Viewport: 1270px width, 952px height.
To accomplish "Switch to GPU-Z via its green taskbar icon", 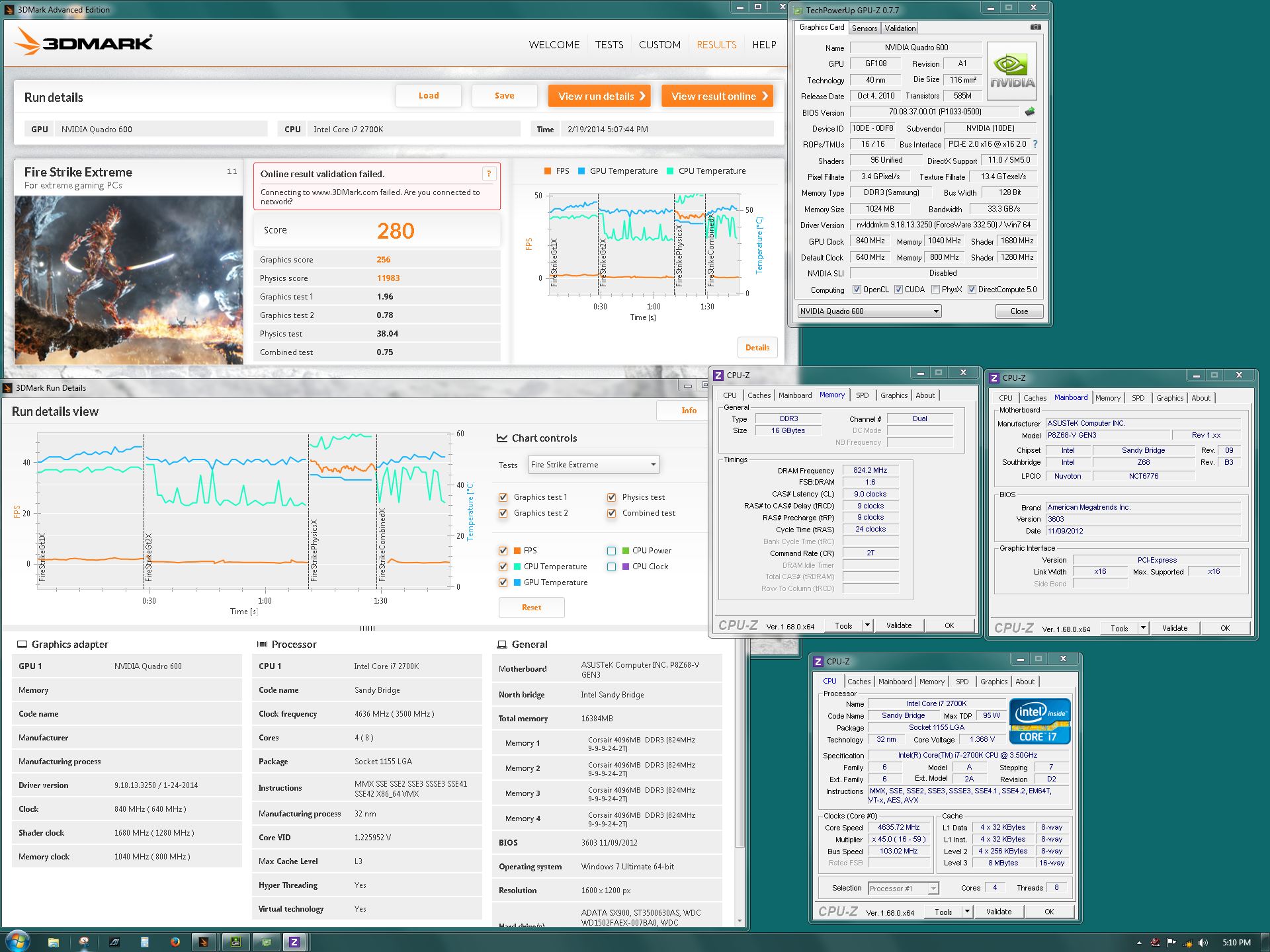I will [265, 942].
